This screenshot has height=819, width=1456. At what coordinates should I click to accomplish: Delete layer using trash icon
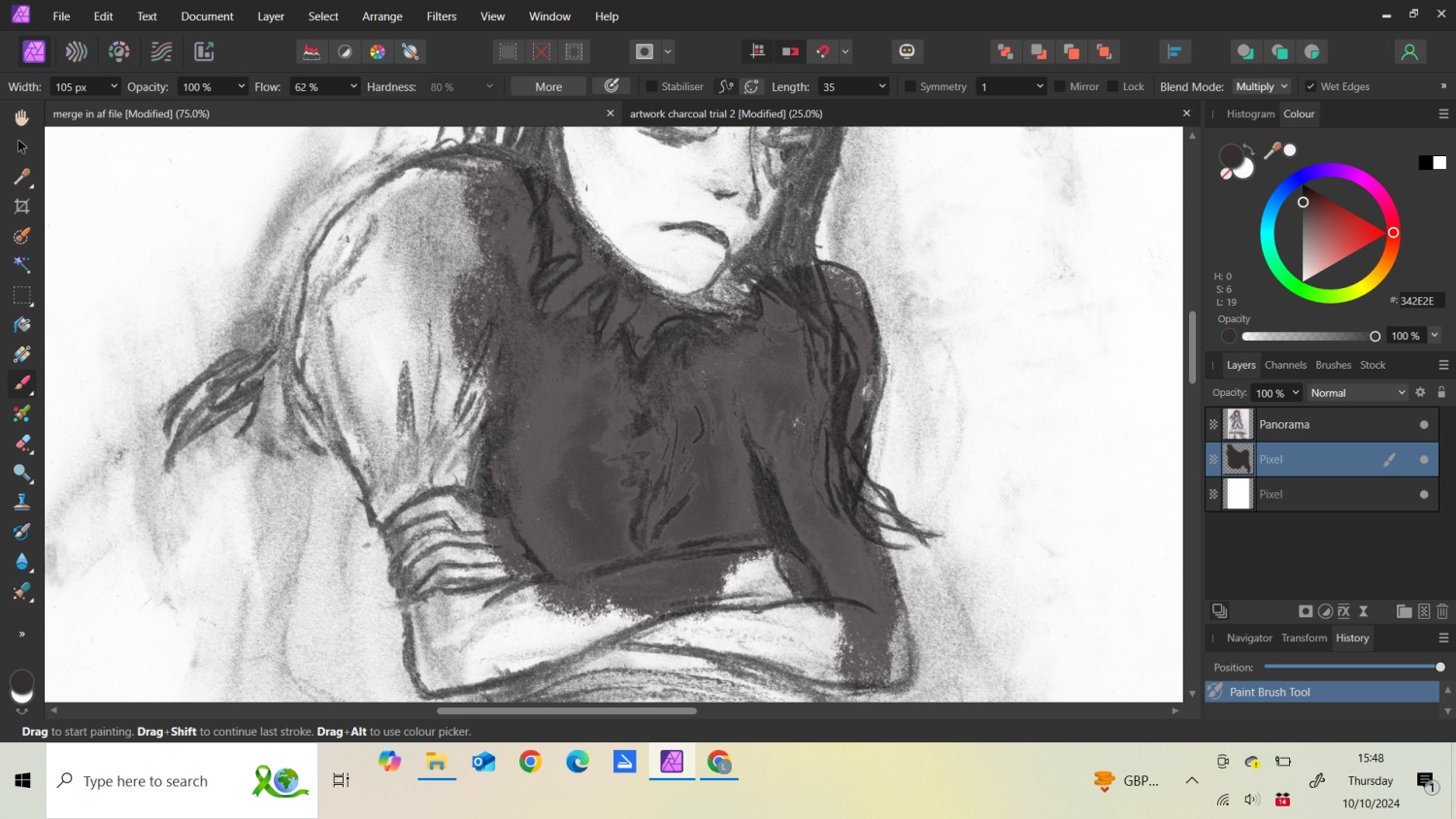1442,611
